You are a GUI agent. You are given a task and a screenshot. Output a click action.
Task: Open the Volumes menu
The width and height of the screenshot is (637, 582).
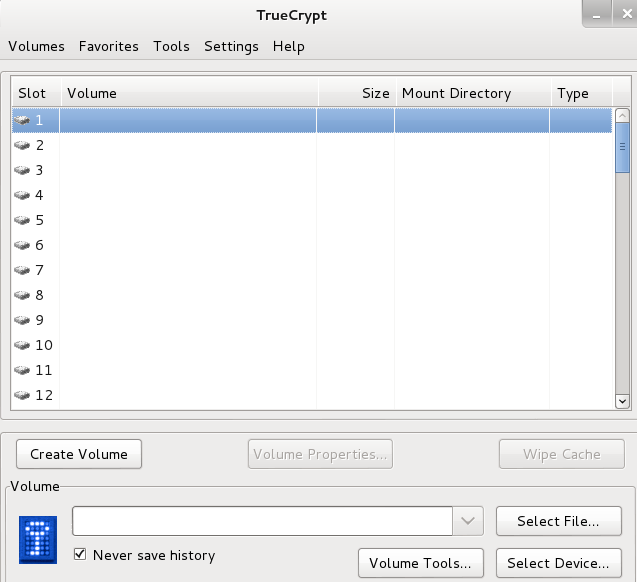point(37,46)
